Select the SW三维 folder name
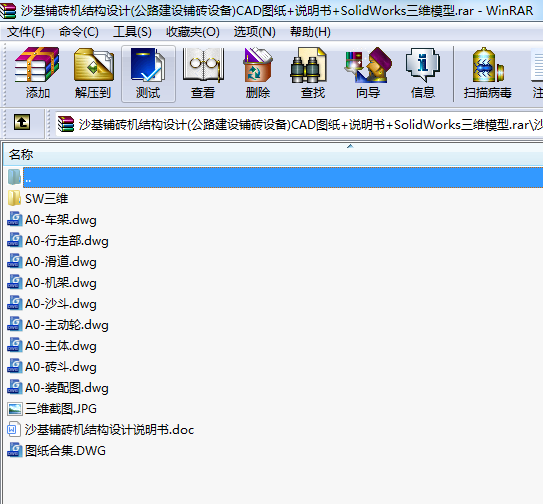The width and height of the screenshot is (543, 504). (x=47, y=198)
